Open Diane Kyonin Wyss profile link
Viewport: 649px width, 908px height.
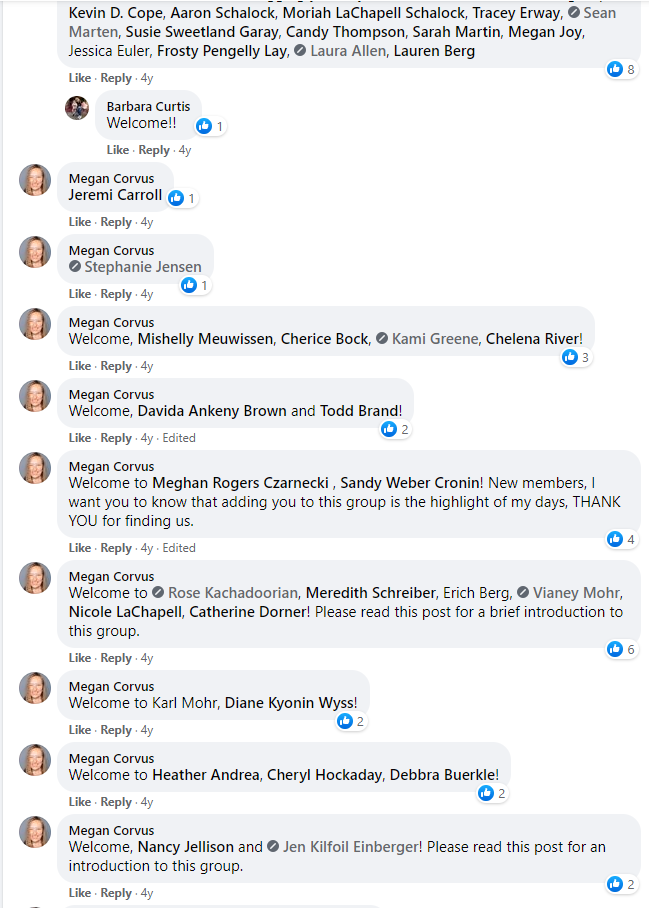pos(289,702)
